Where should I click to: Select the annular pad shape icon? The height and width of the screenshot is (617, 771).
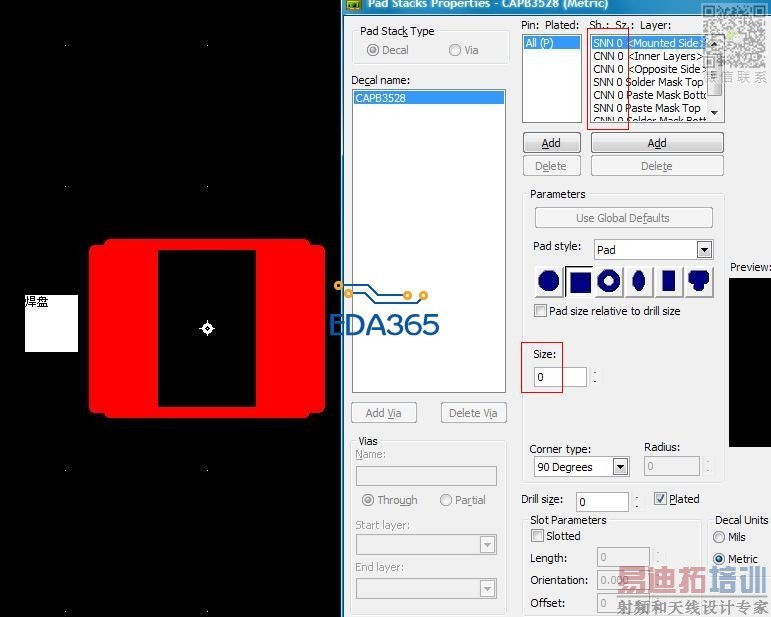coord(608,281)
